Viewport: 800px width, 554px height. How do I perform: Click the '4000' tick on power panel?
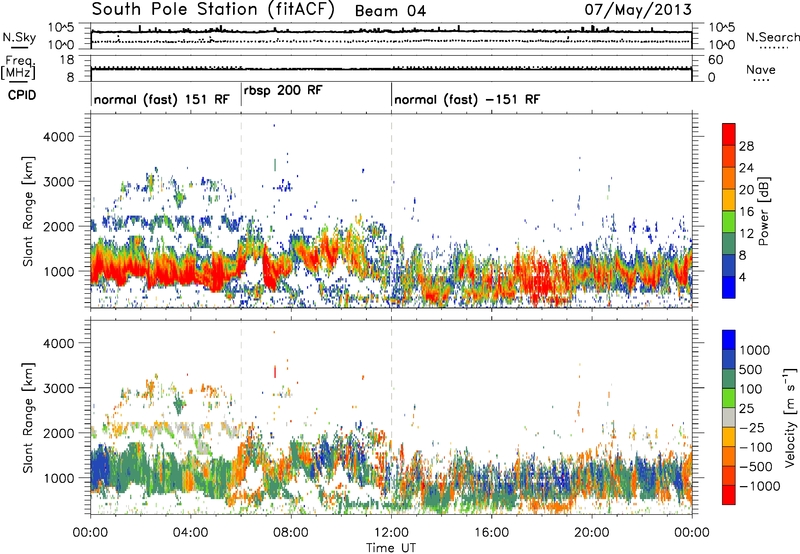point(58,137)
